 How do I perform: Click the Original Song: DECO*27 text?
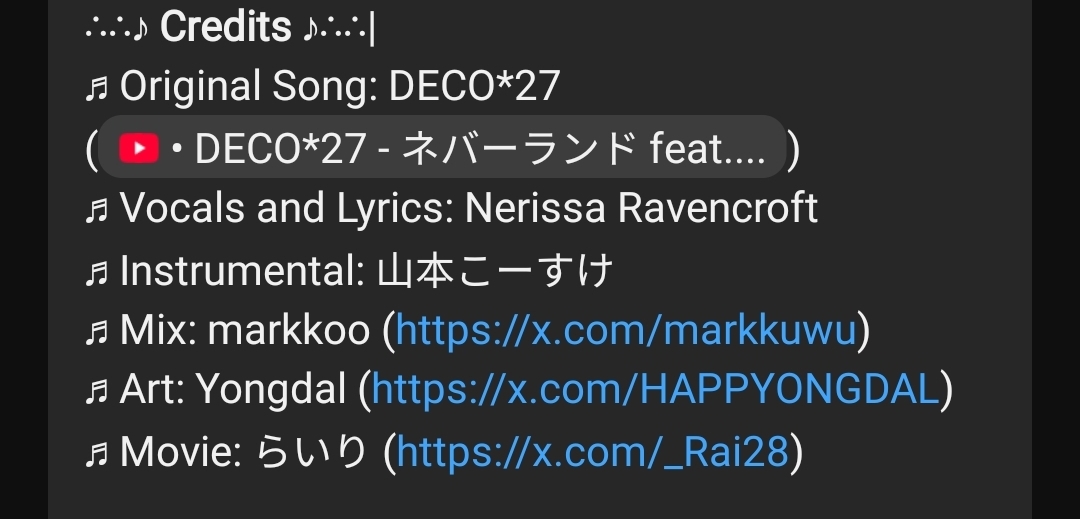(x=340, y=87)
